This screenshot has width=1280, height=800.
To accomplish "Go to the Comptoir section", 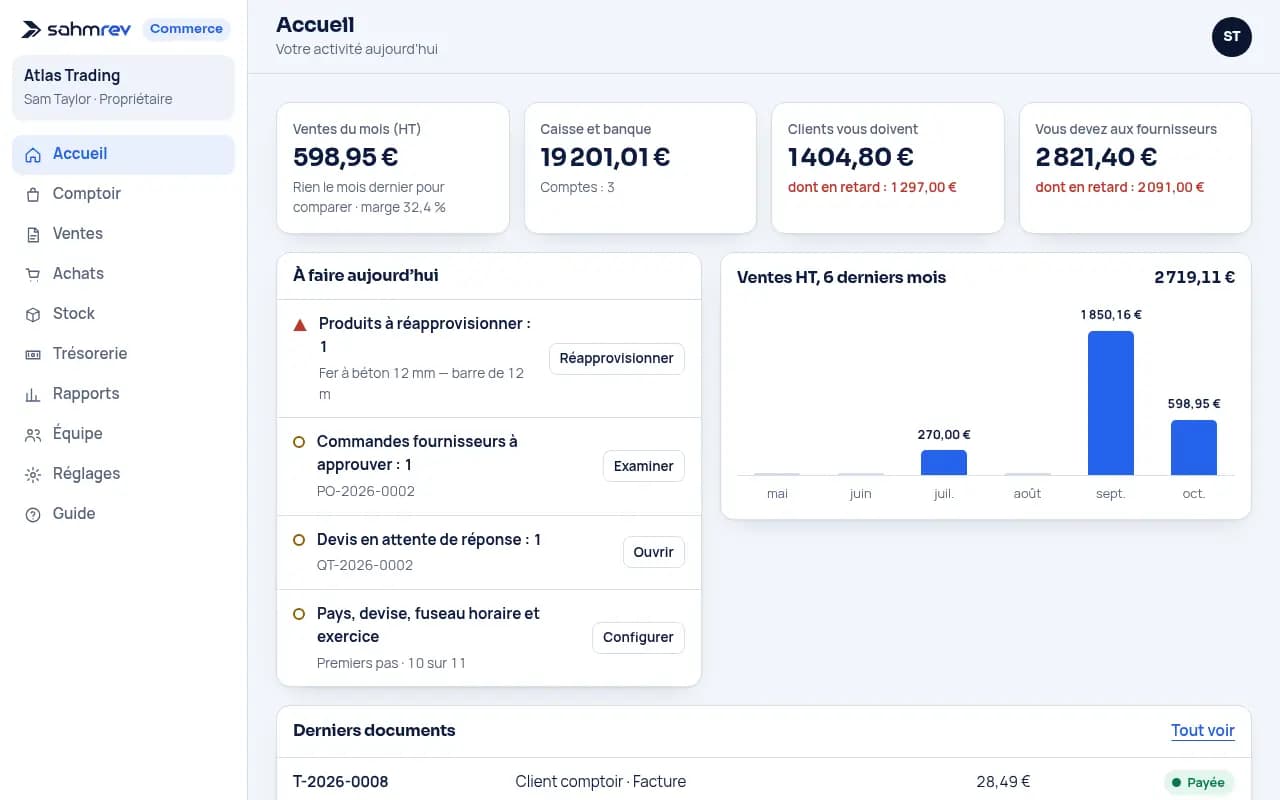I will coord(124,194).
